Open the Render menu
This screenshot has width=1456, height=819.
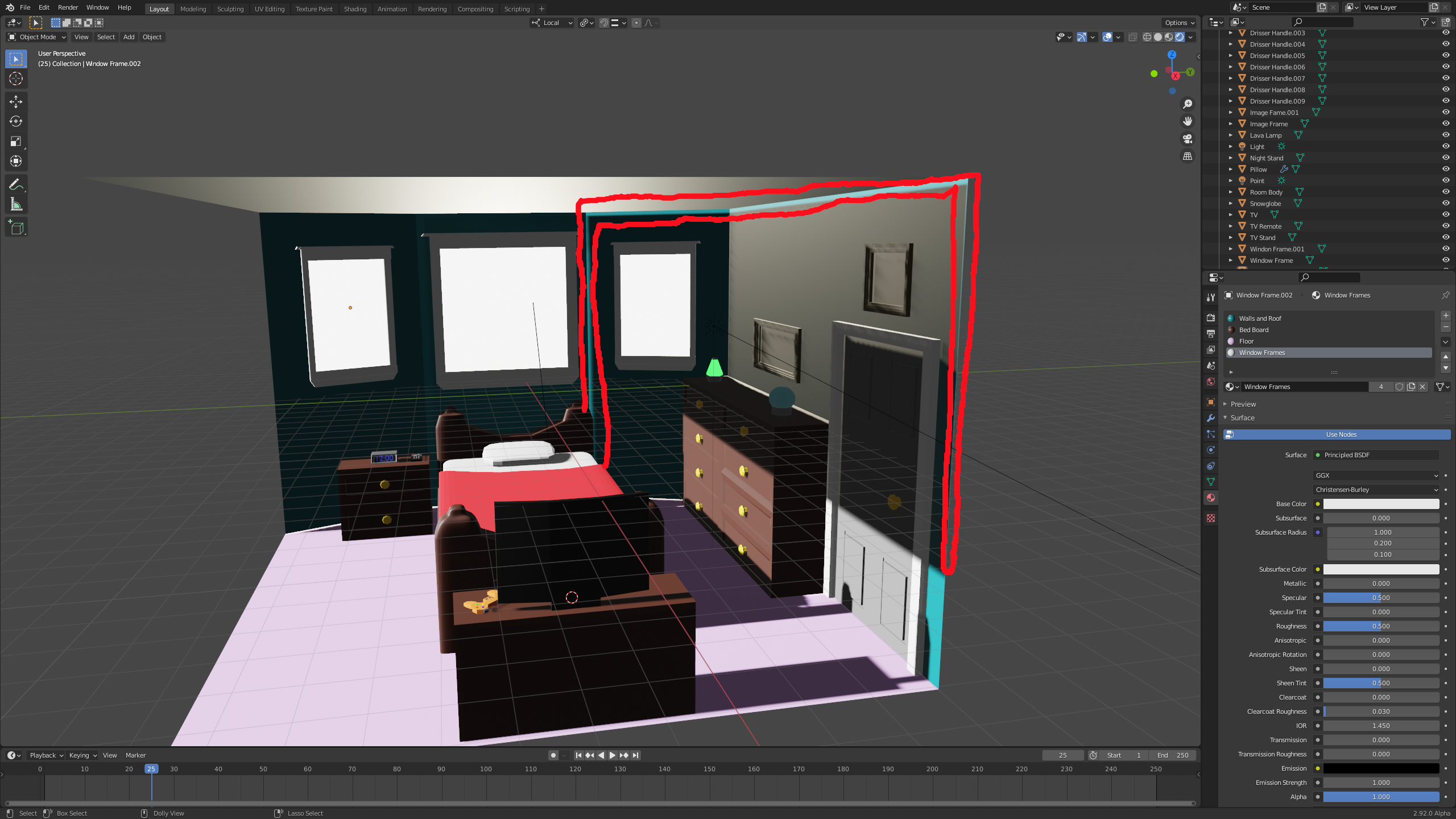coord(68,7)
